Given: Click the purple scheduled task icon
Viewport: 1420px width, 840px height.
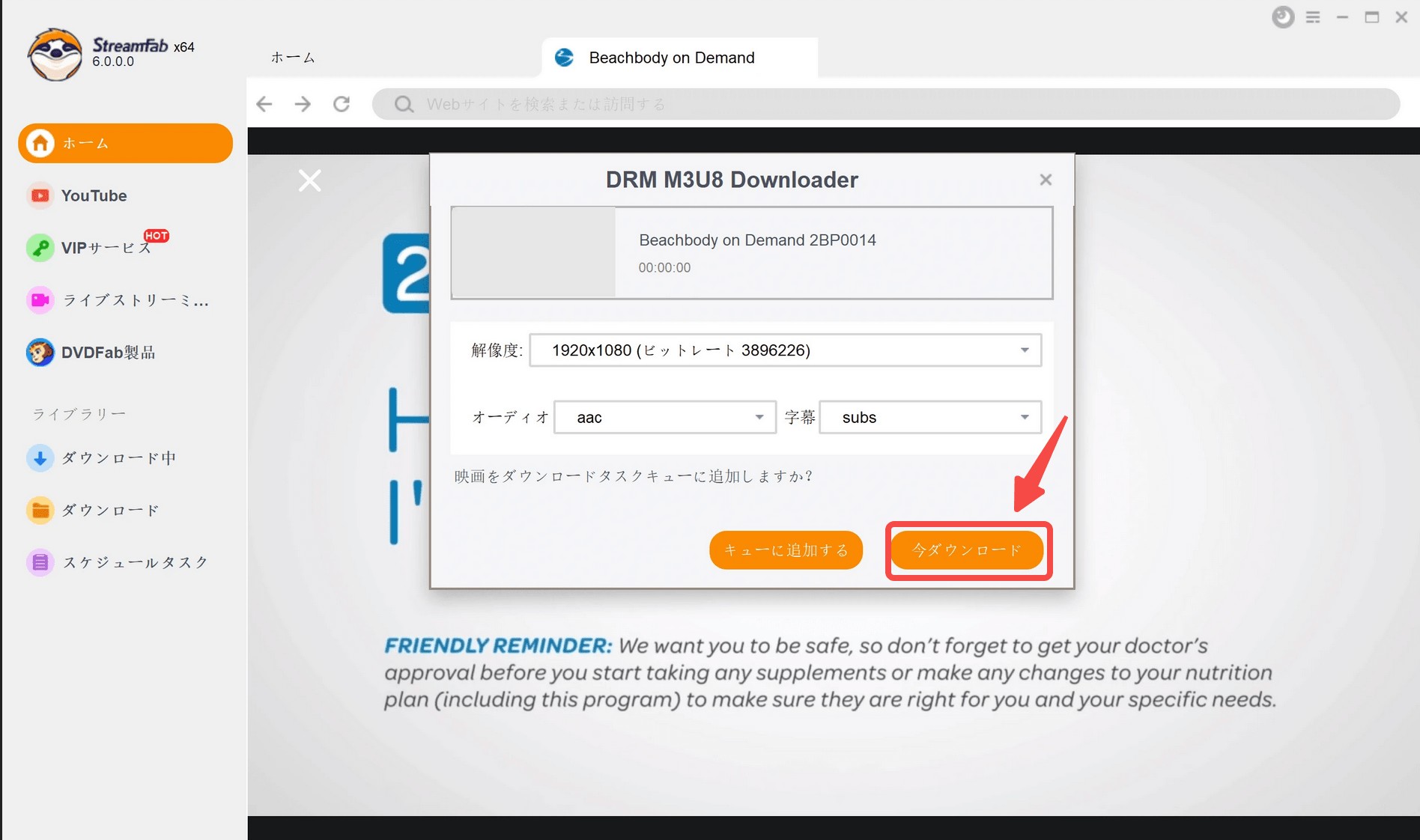Looking at the screenshot, I should click(40, 562).
